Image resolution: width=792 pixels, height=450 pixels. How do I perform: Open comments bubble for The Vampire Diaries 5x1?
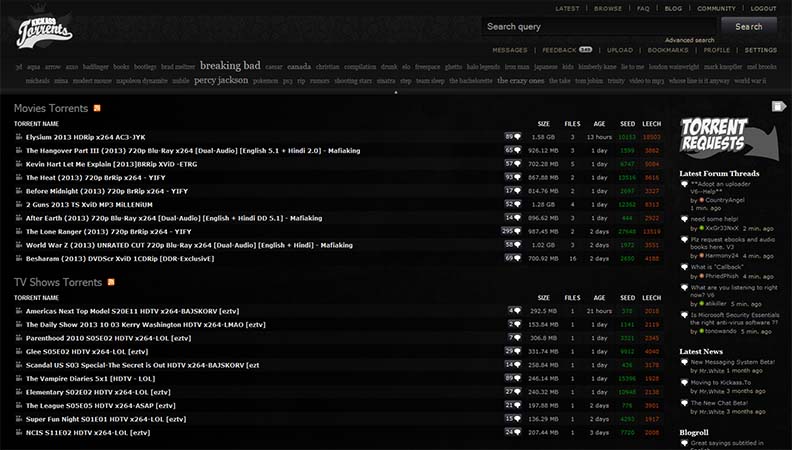[513, 378]
